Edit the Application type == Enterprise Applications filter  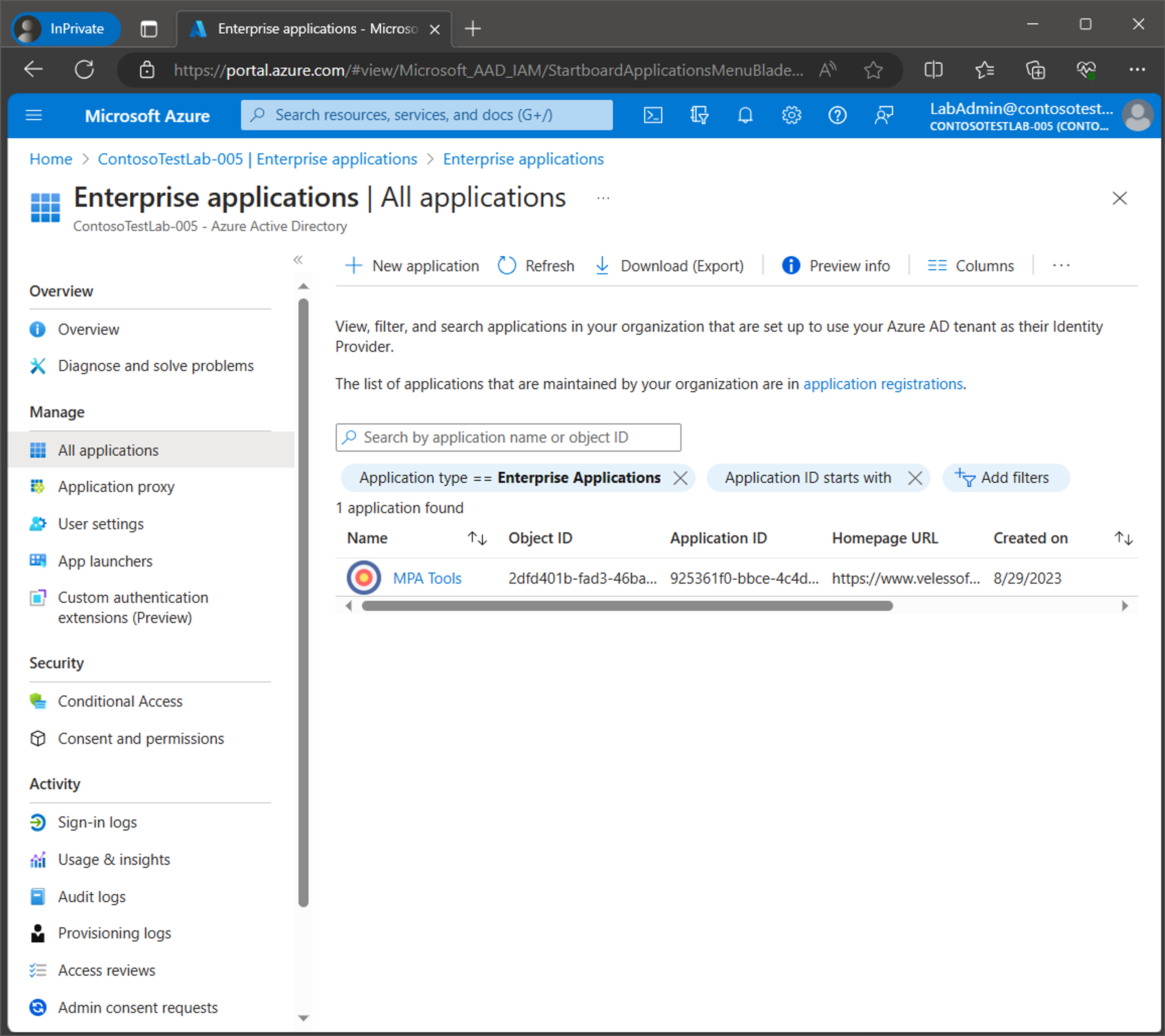coord(510,478)
